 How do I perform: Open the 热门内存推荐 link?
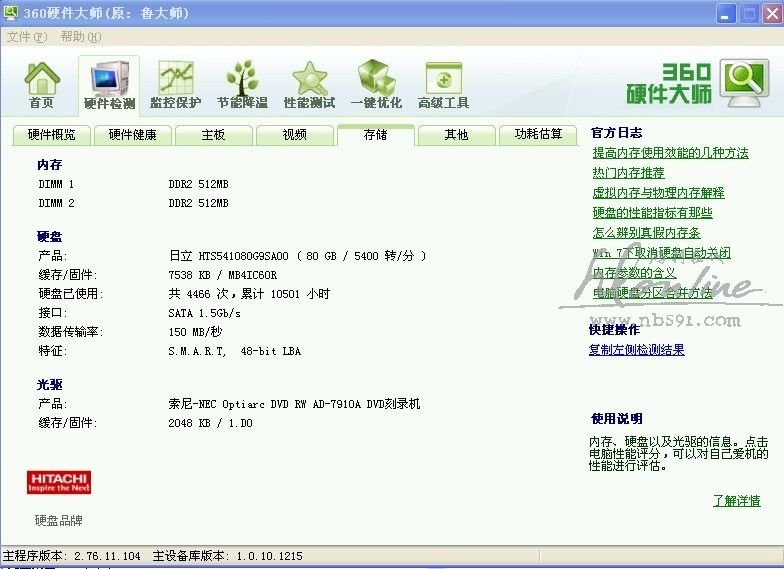628,173
